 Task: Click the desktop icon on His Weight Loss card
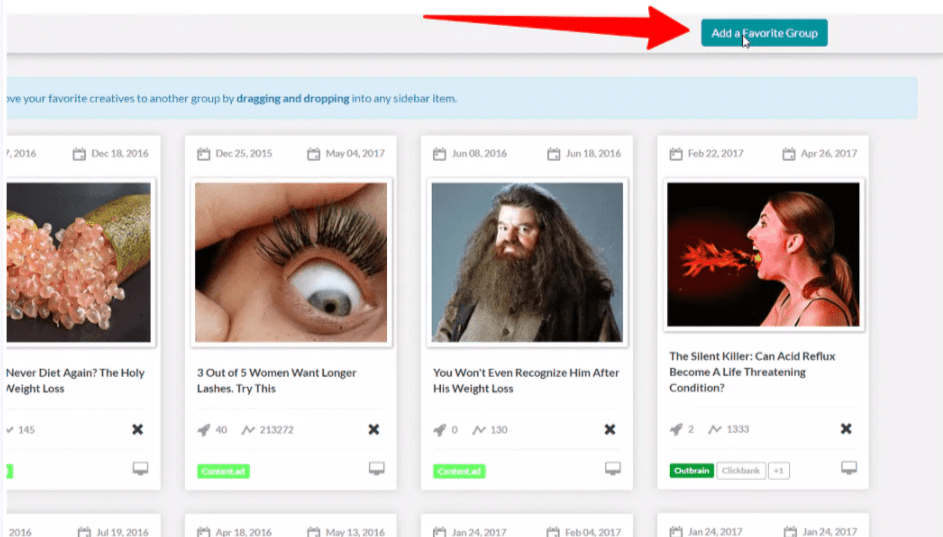point(613,468)
